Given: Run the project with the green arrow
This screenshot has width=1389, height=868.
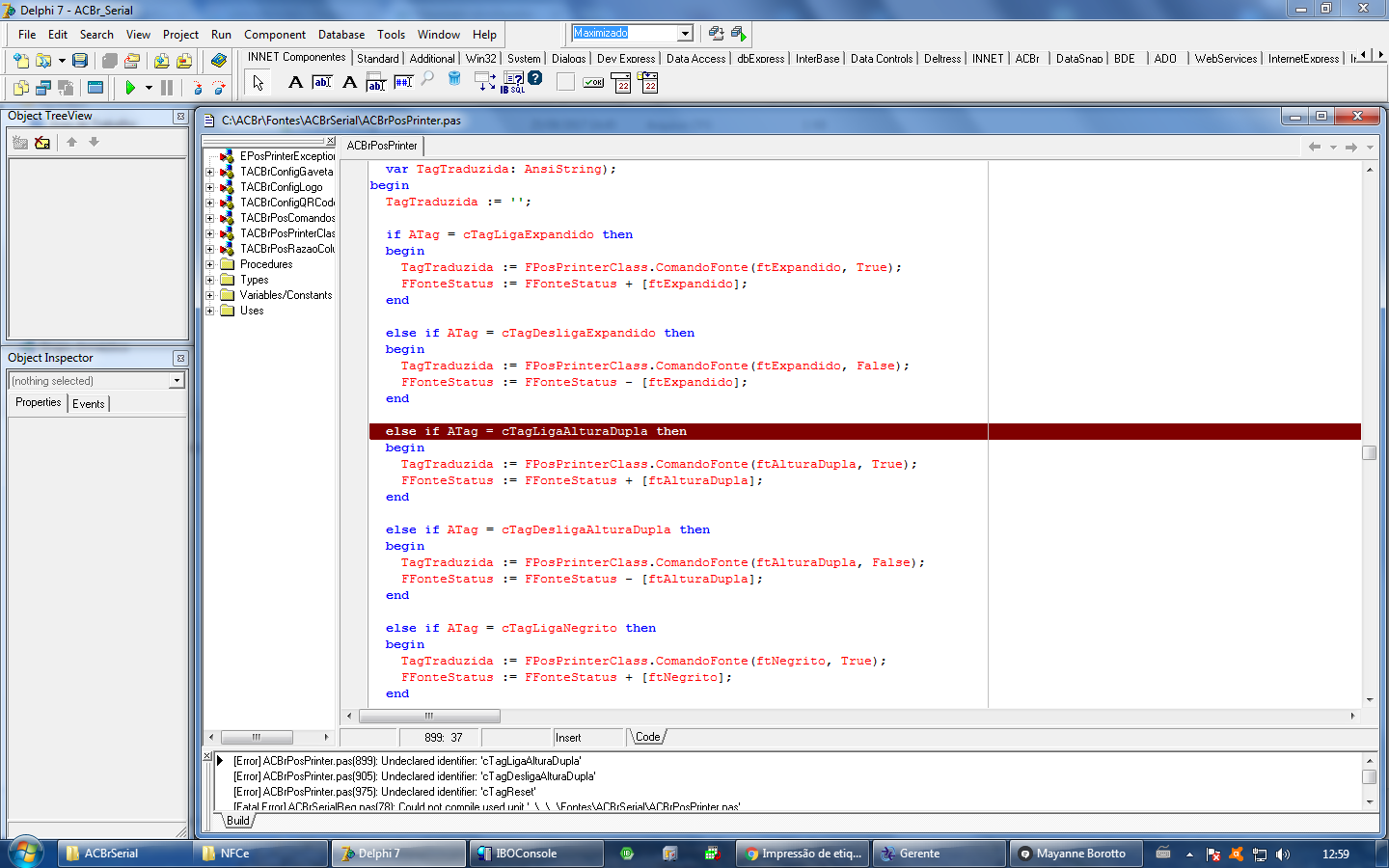Looking at the screenshot, I should (x=130, y=88).
